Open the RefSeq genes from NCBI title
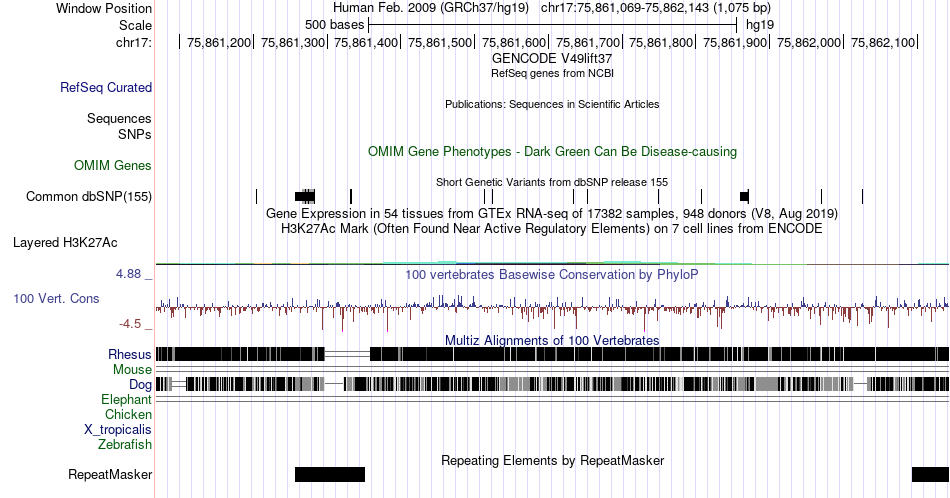The height and width of the screenshot is (498, 950). [x=552, y=73]
